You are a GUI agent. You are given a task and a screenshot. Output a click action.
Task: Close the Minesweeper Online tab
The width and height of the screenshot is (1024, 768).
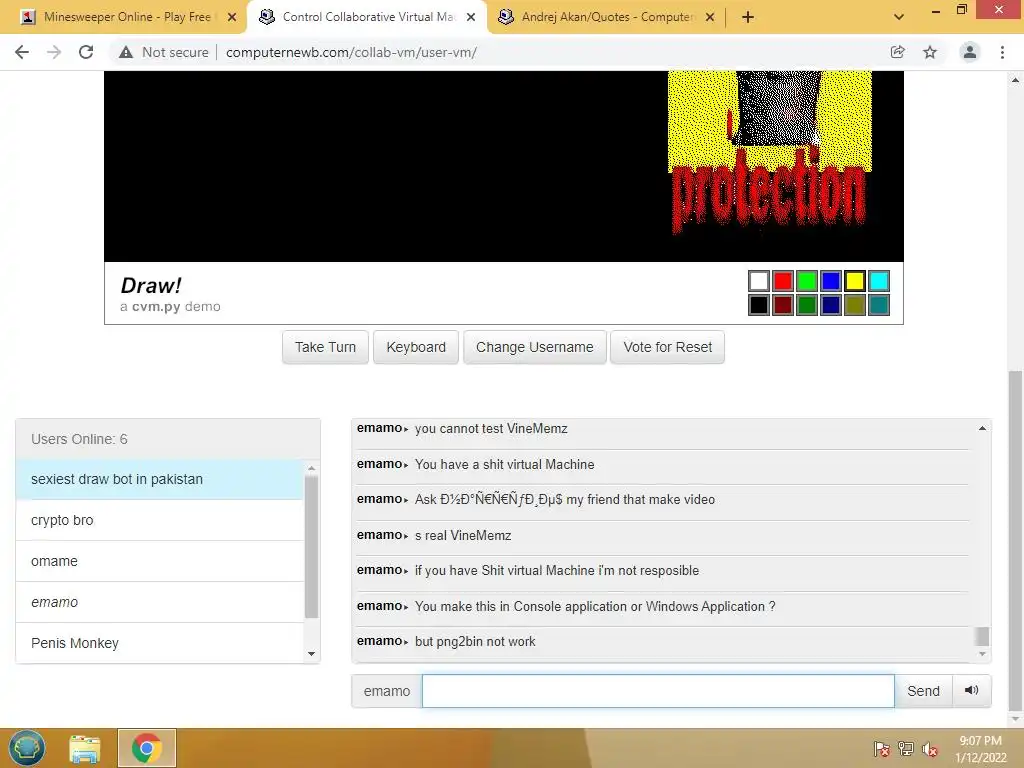[x=232, y=17]
